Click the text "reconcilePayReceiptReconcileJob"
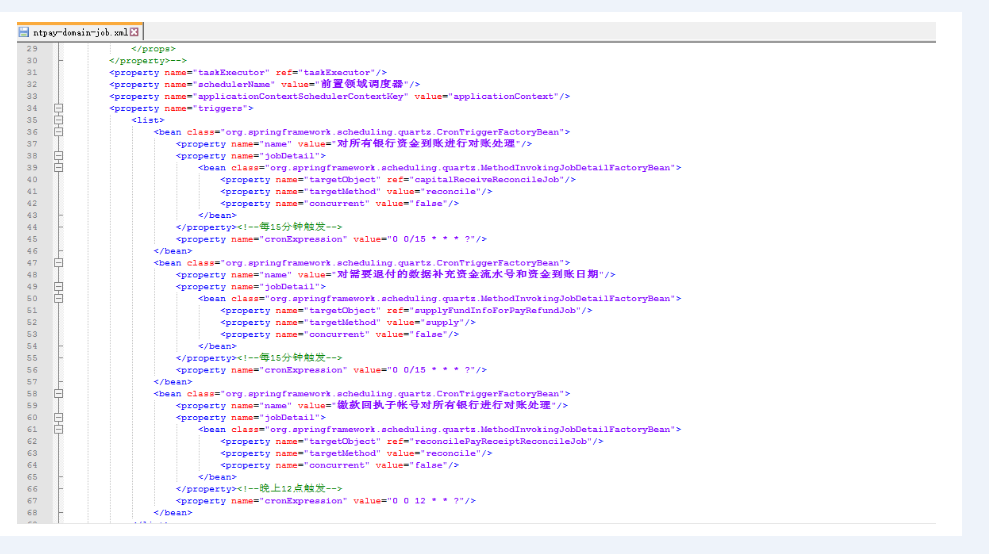The height and width of the screenshot is (554, 989). click(501, 442)
